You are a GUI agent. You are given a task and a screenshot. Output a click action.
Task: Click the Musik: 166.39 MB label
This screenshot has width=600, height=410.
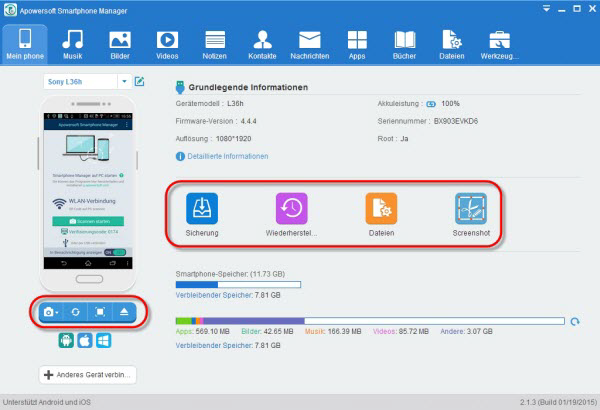point(333,332)
